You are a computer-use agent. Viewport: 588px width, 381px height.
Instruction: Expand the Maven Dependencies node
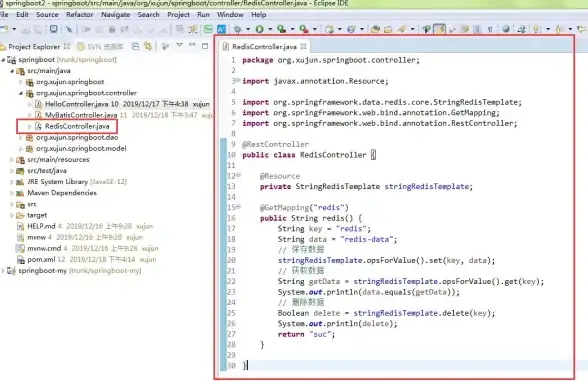12,193
